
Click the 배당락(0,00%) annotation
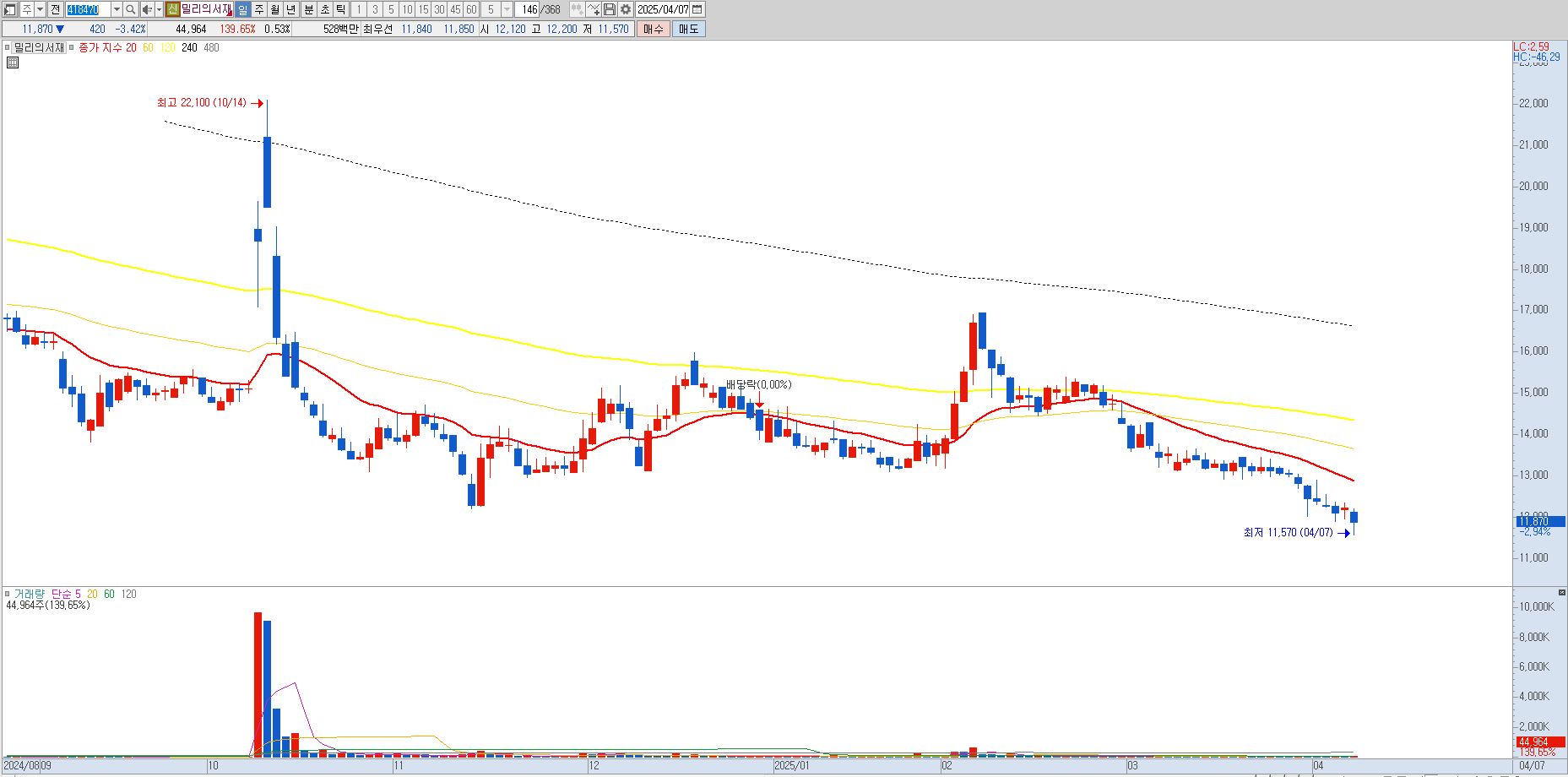point(759,385)
